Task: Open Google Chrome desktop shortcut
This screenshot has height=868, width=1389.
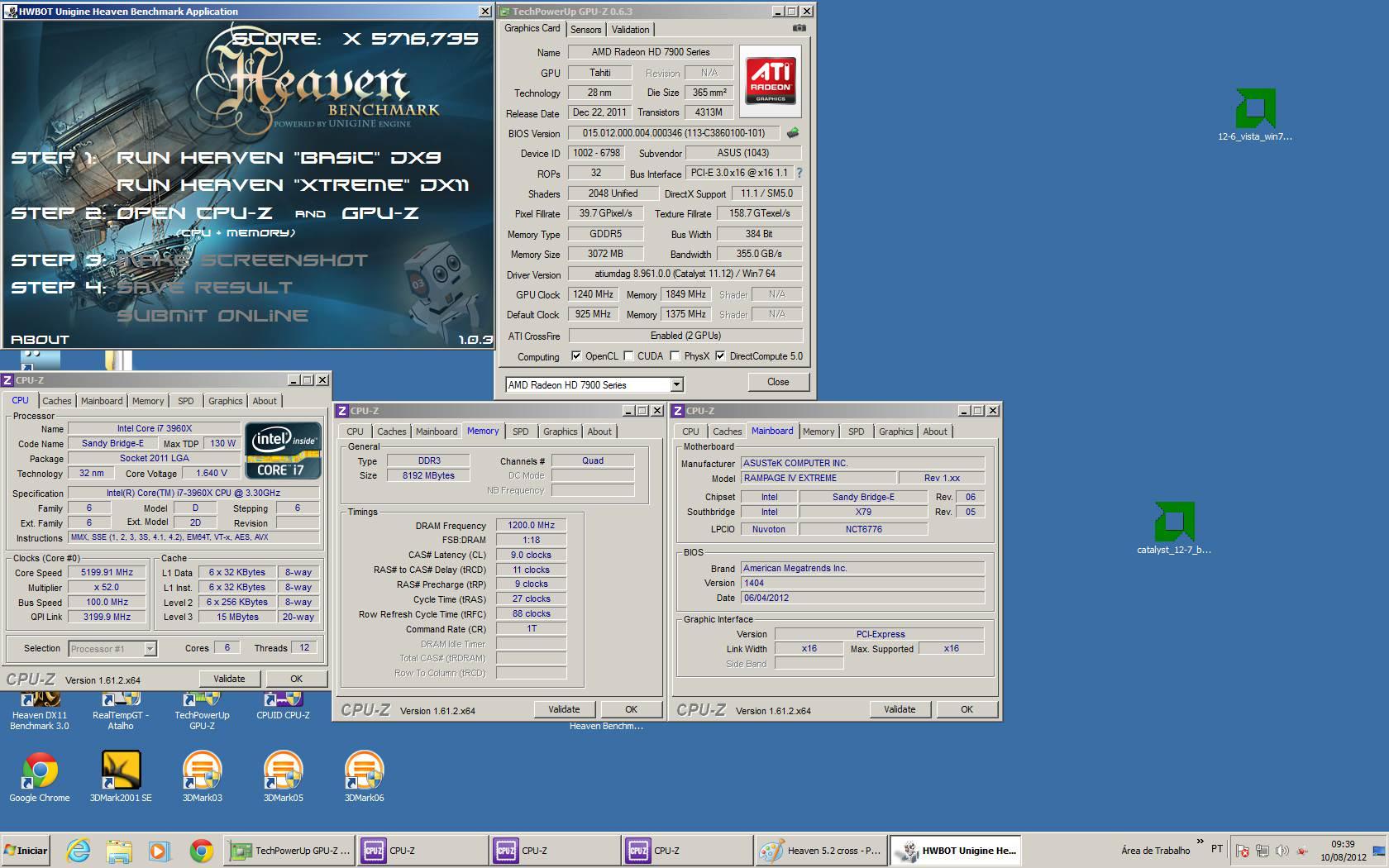Action: [x=40, y=777]
